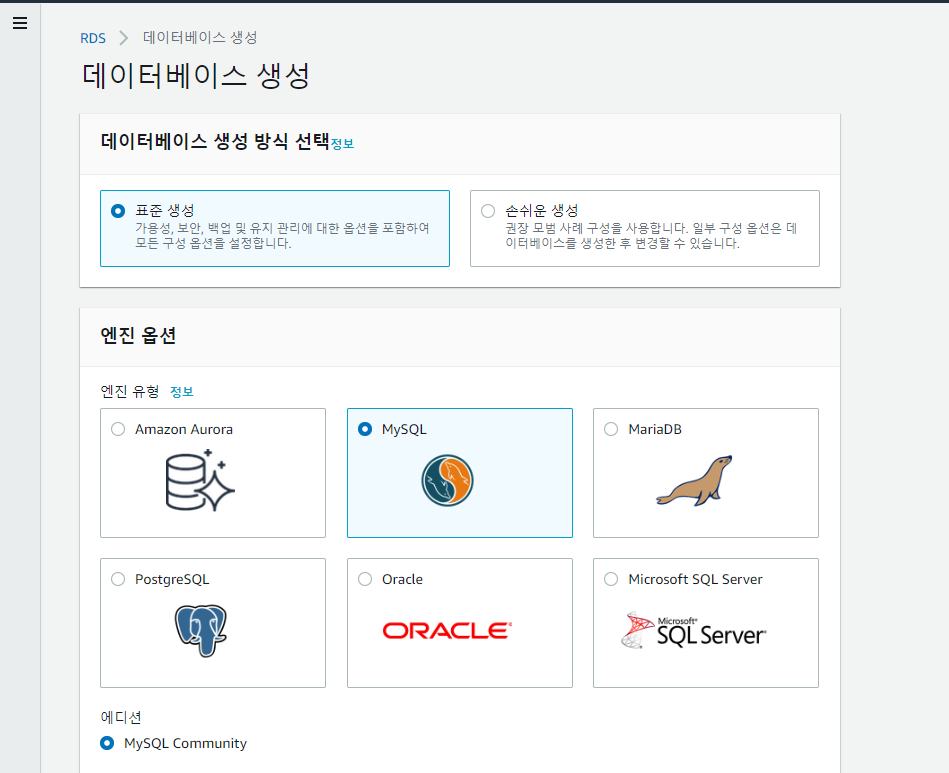Click the 표준 생성 description text
The height and width of the screenshot is (773, 949).
tap(282, 235)
